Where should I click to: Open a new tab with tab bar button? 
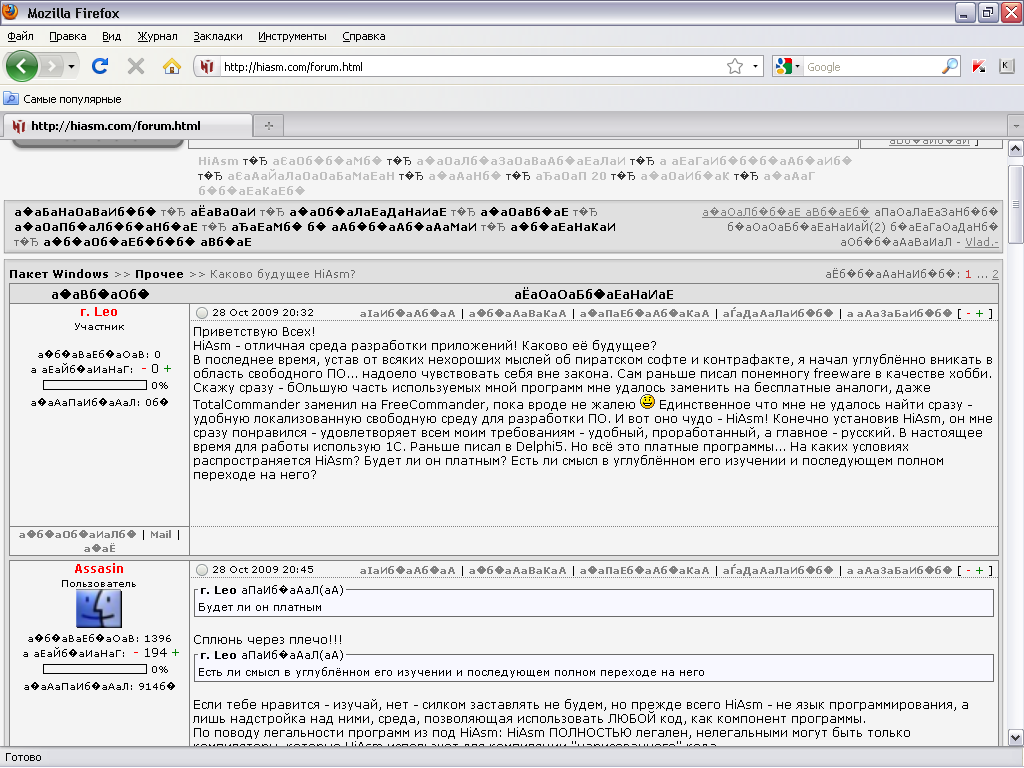click(268, 126)
